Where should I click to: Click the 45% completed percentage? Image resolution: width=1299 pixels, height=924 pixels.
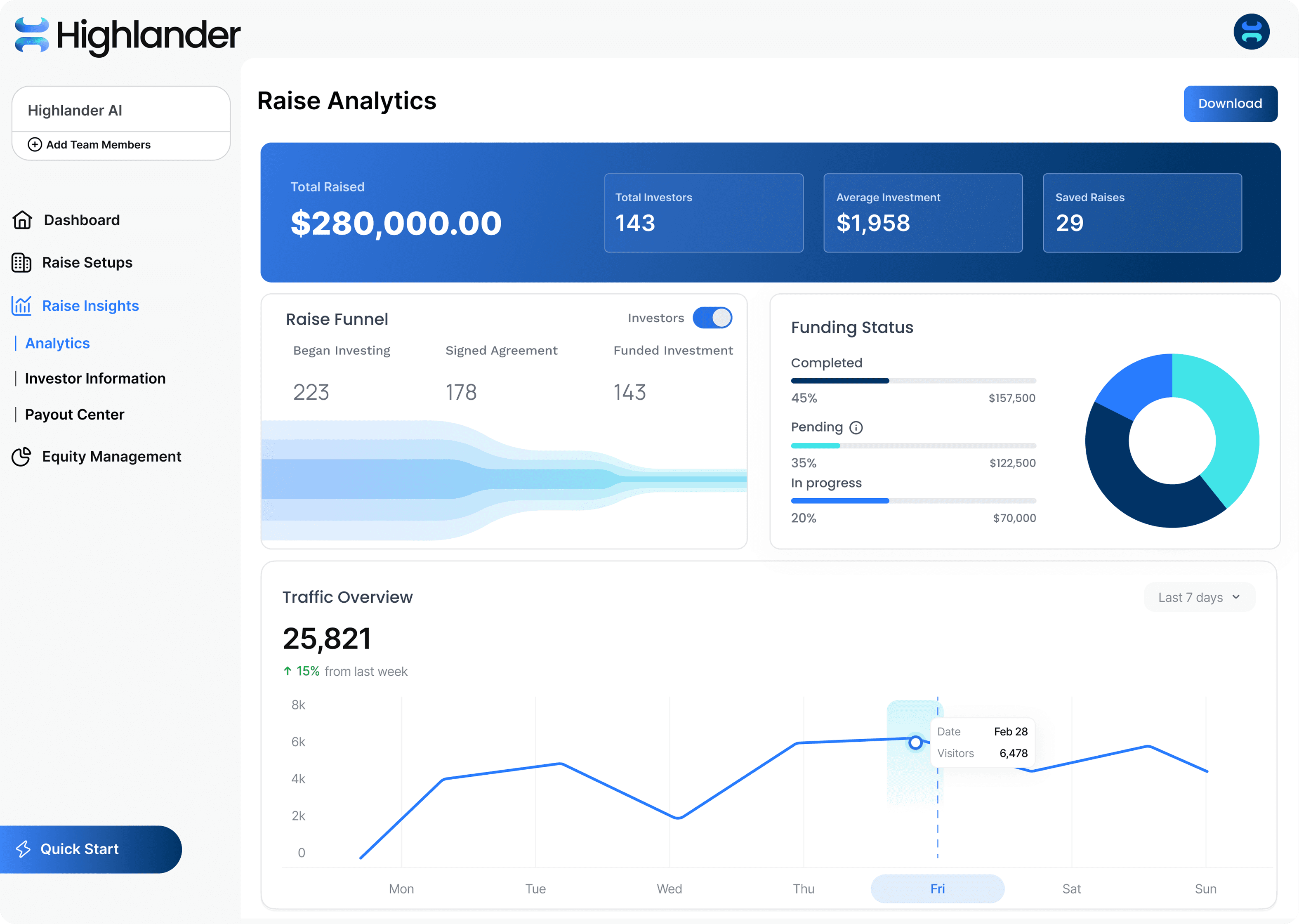pyautogui.click(x=804, y=398)
